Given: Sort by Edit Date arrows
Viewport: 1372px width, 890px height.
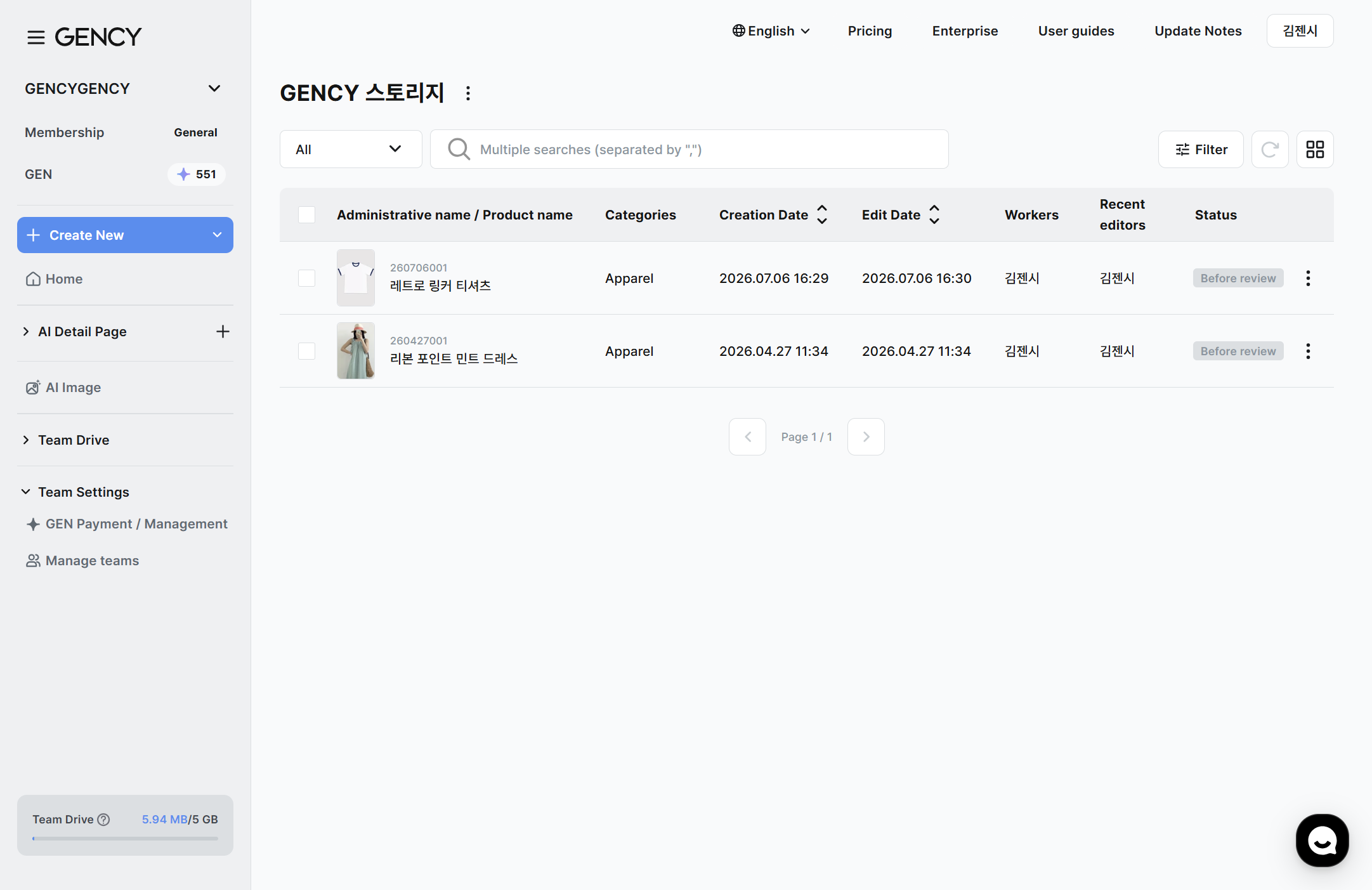Looking at the screenshot, I should [x=934, y=214].
